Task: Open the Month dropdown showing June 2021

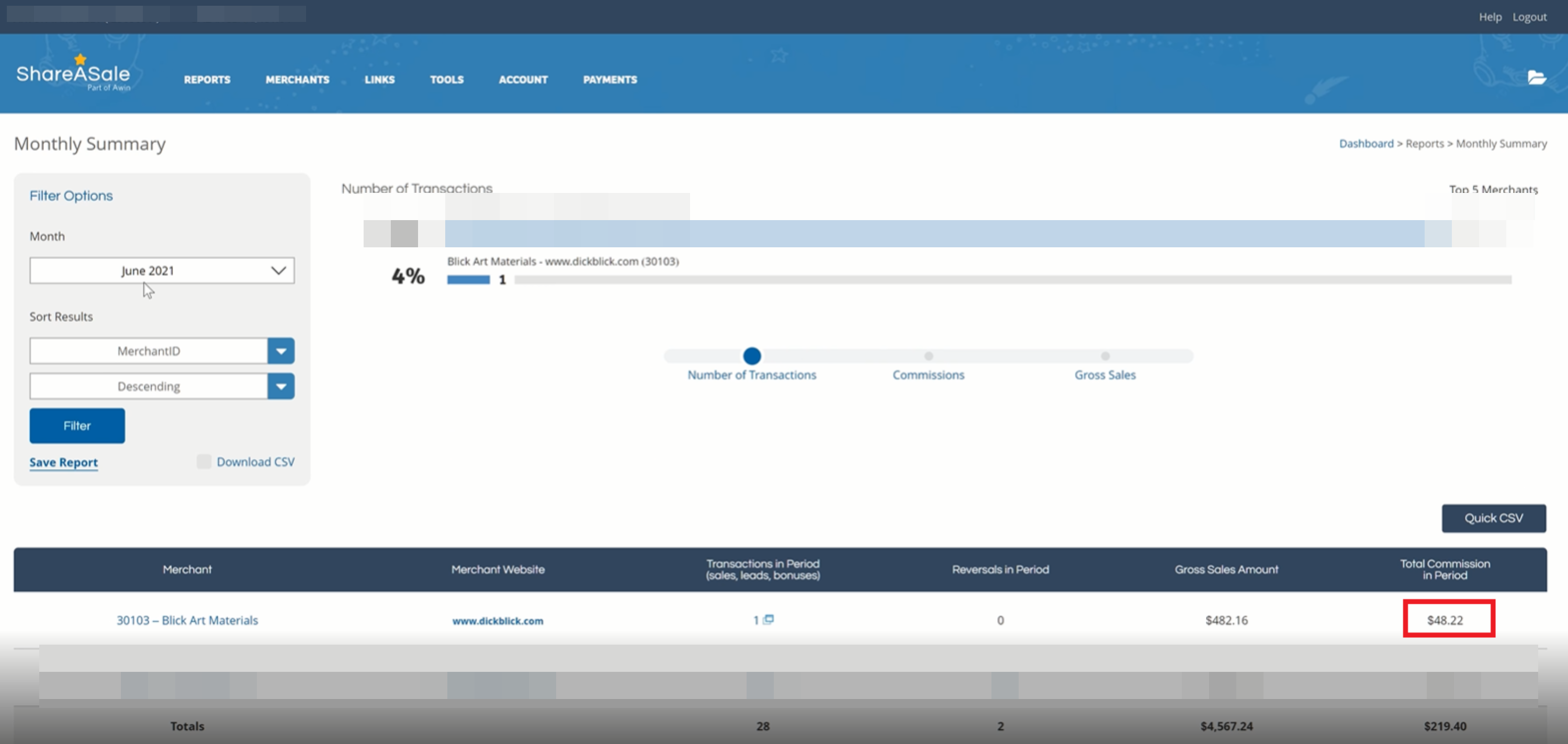Action: 162,270
